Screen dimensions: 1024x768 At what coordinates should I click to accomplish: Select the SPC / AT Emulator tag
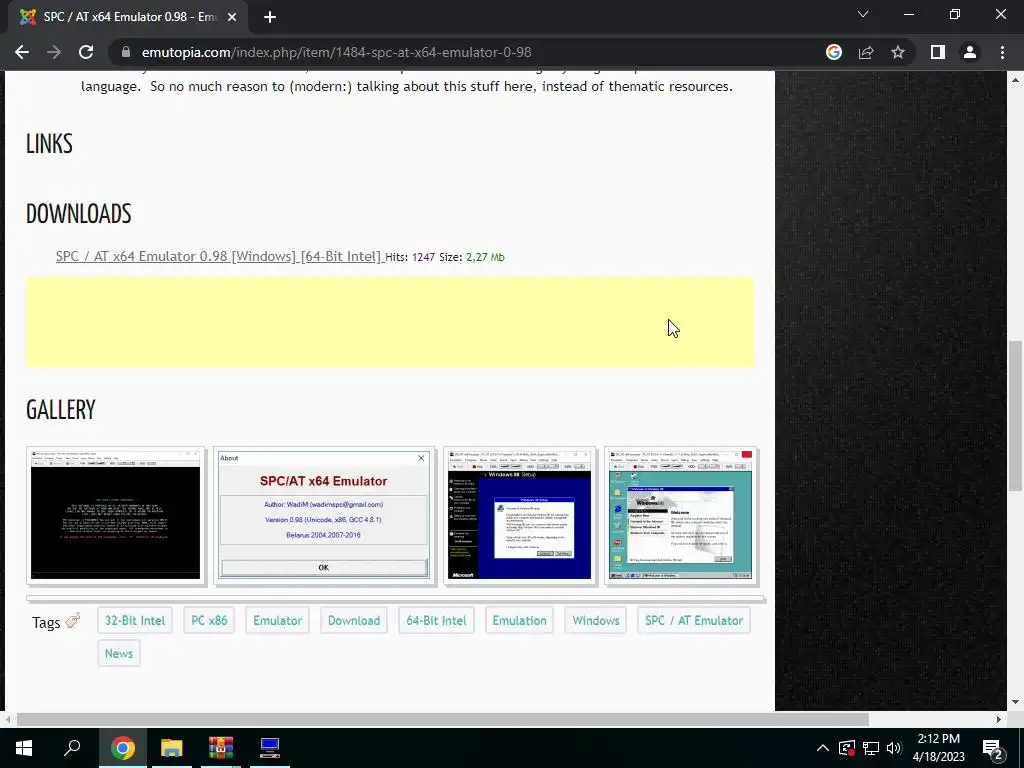click(x=694, y=620)
